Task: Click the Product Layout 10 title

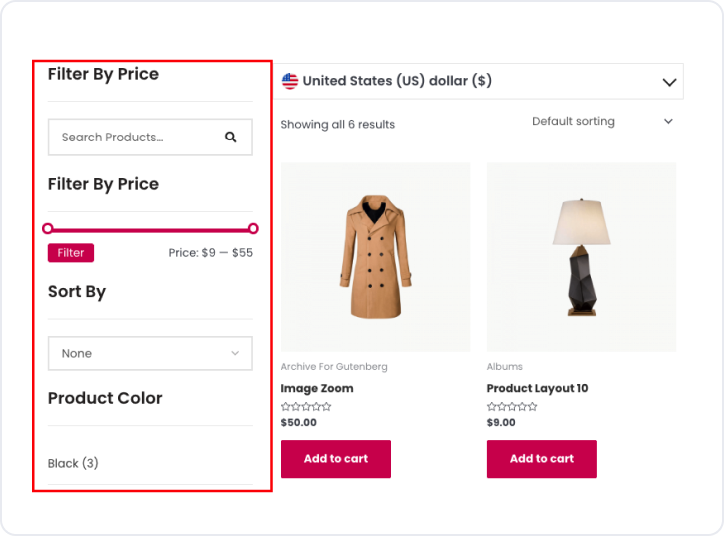Action: click(537, 388)
